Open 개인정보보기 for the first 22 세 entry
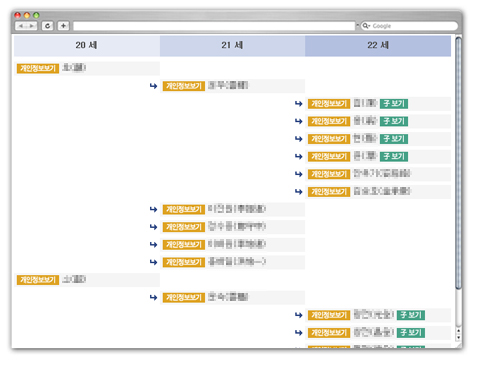Image resolution: width=485 pixels, height=373 pixels. pyautogui.click(x=329, y=104)
